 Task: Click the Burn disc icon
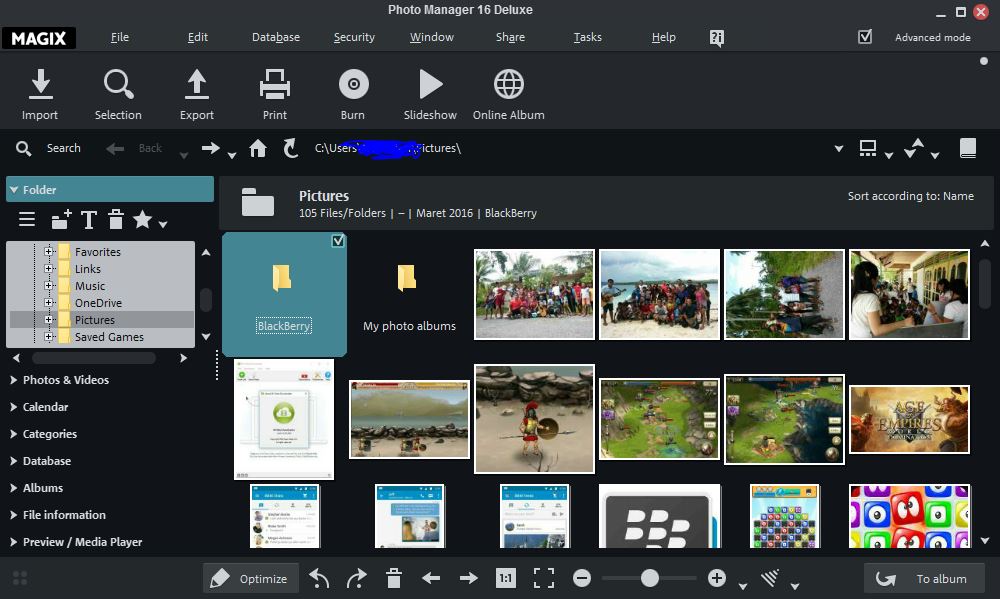[353, 84]
